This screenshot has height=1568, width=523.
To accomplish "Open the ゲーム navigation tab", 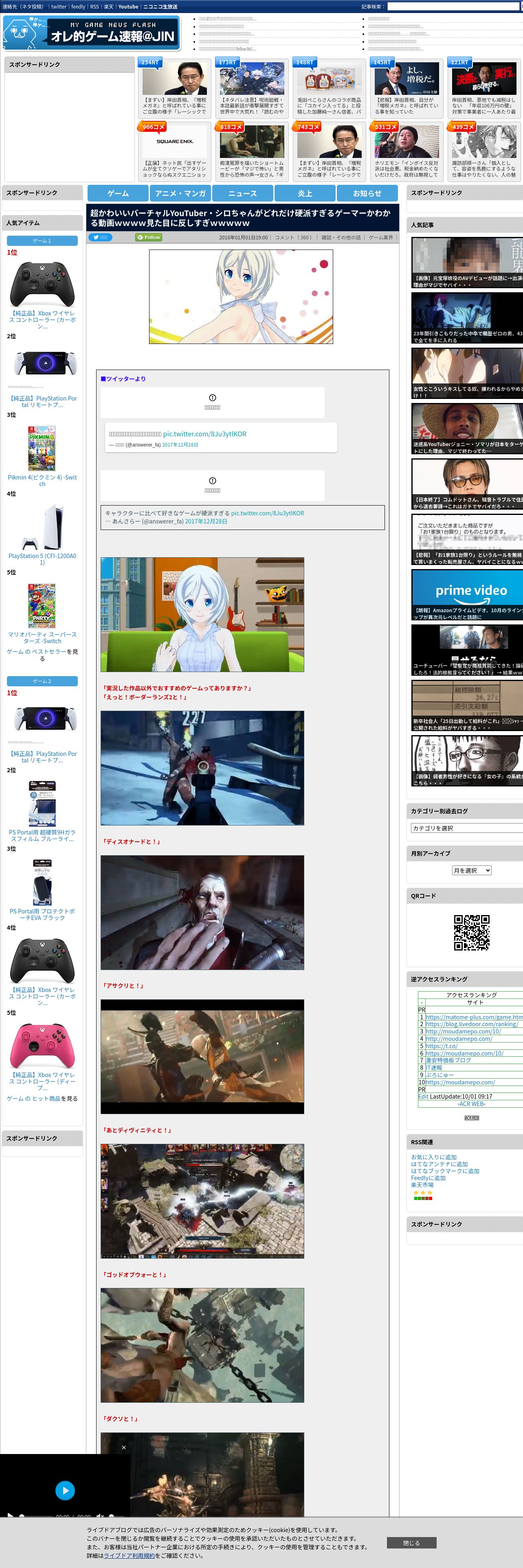I will click(x=118, y=193).
